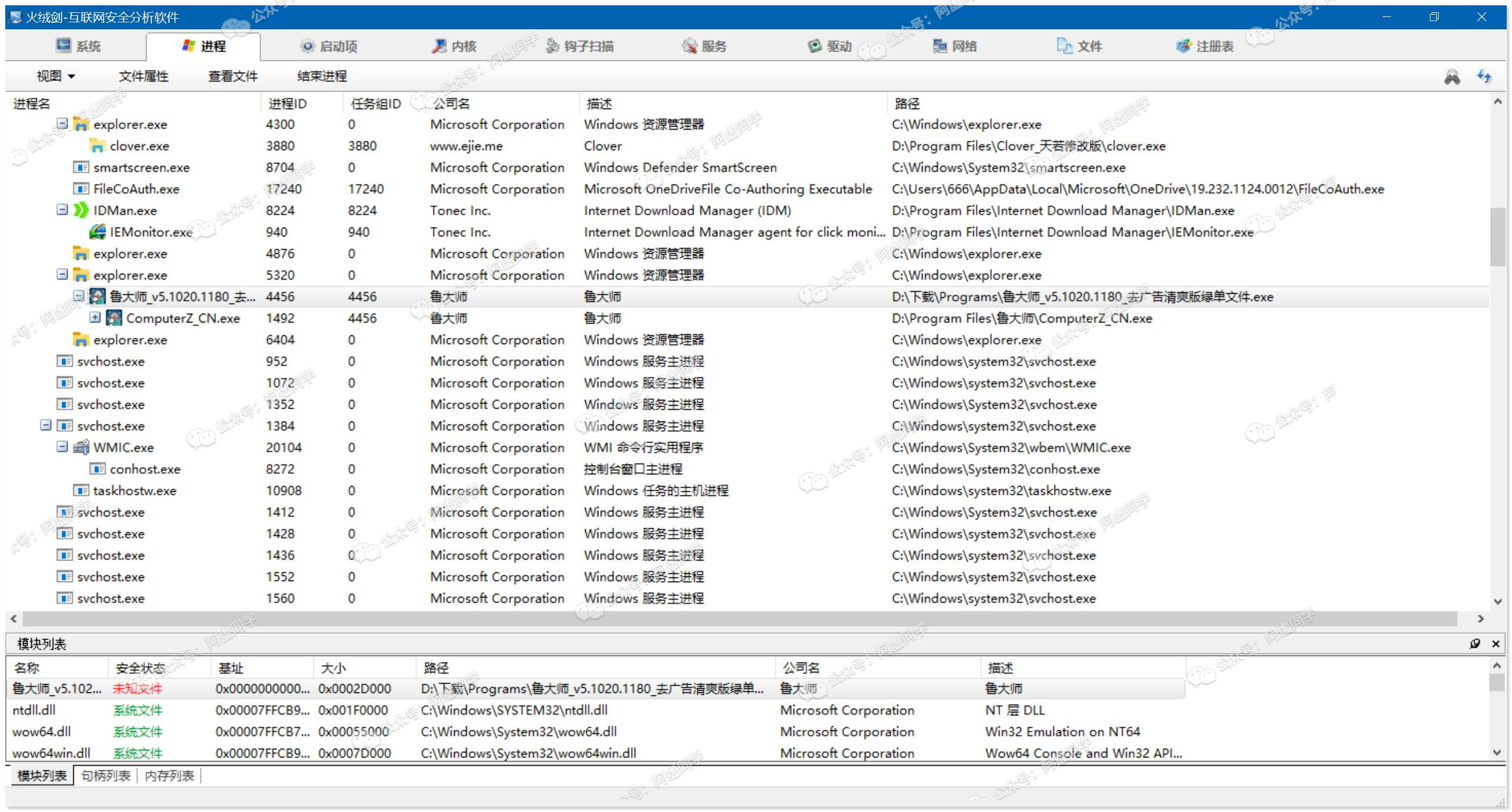The height and width of the screenshot is (812, 1512).
Task: Click the IDMan.exe green arrow icon
Action: pyautogui.click(x=80, y=210)
